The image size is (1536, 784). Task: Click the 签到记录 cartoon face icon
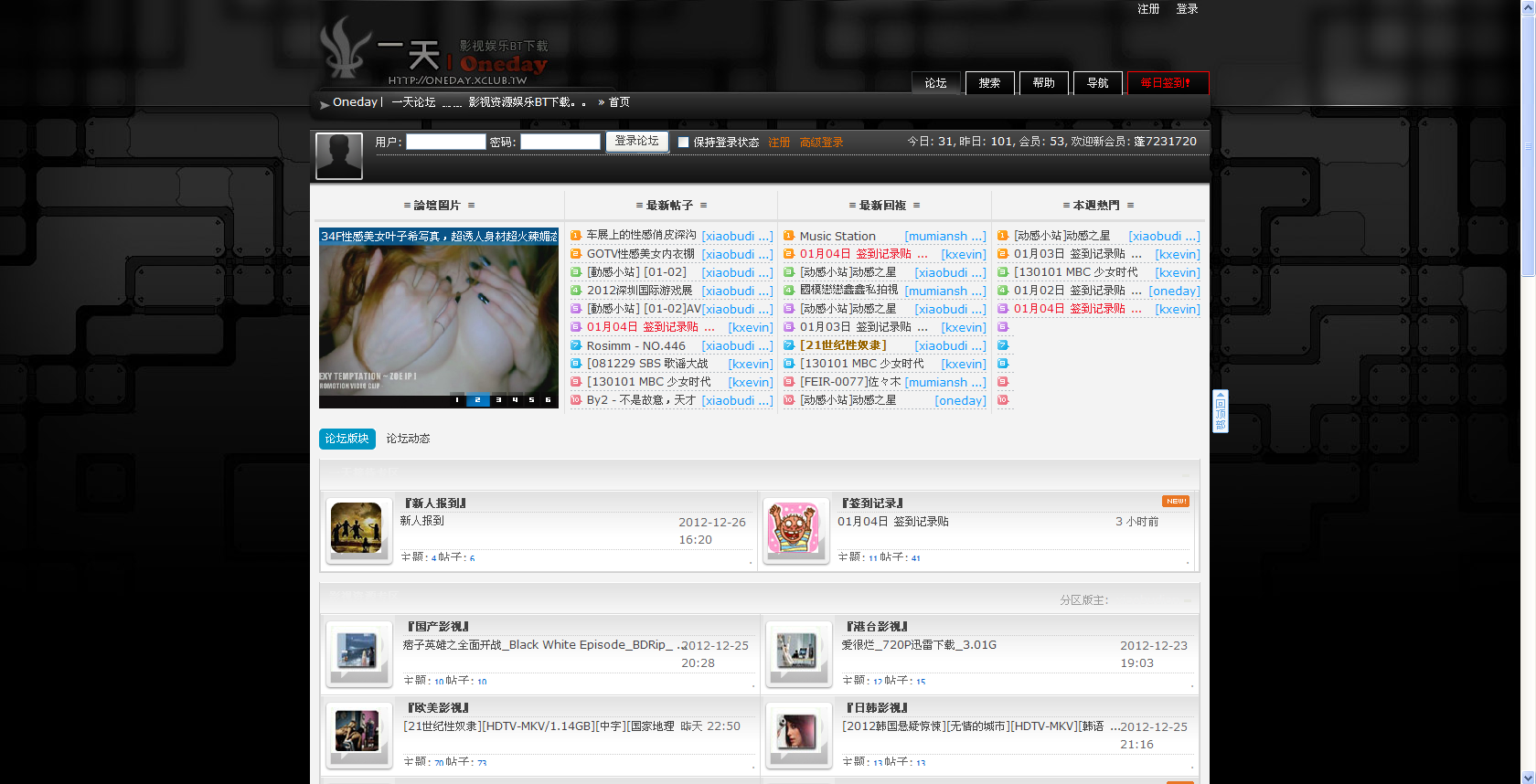(794, 529)
